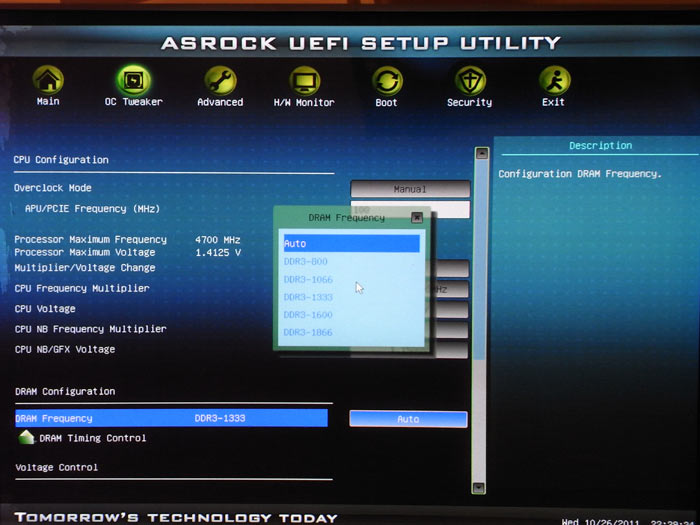Select the Overclock Mode label
This screenshot has height=525, width=700.
tap(53, 188)
